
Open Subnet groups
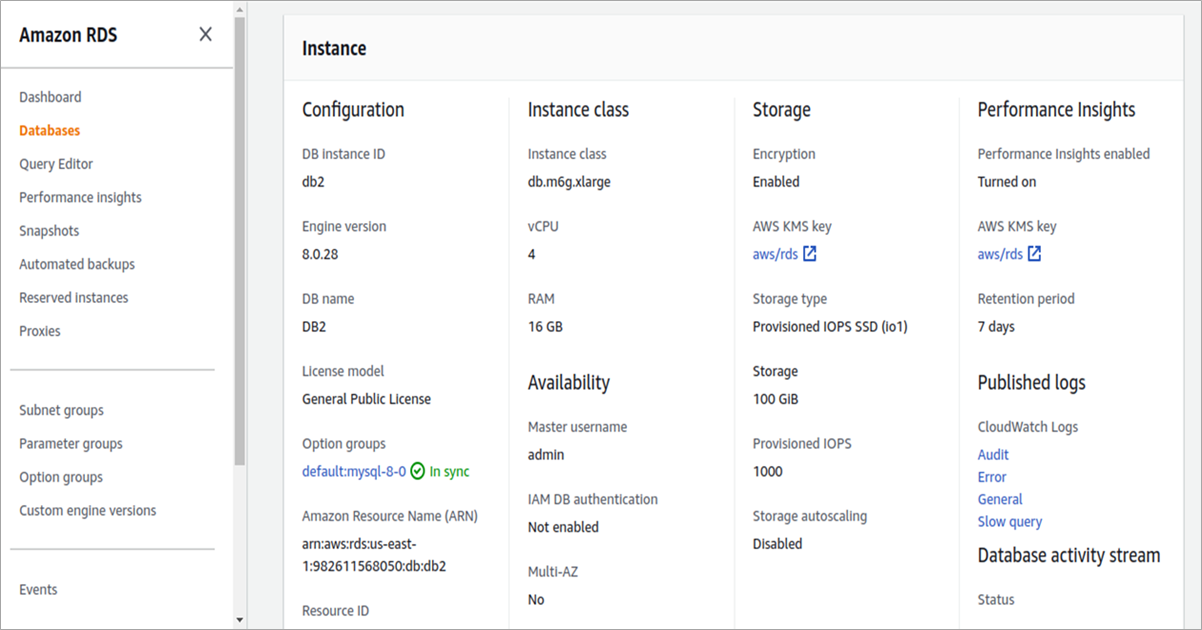[x=61, y=410]
